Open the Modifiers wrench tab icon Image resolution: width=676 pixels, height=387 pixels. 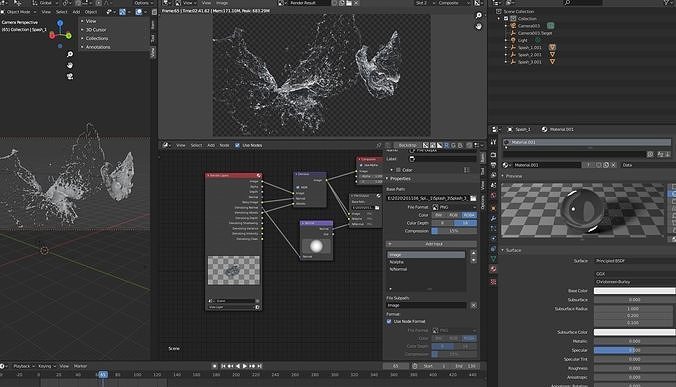pos(494,218)
